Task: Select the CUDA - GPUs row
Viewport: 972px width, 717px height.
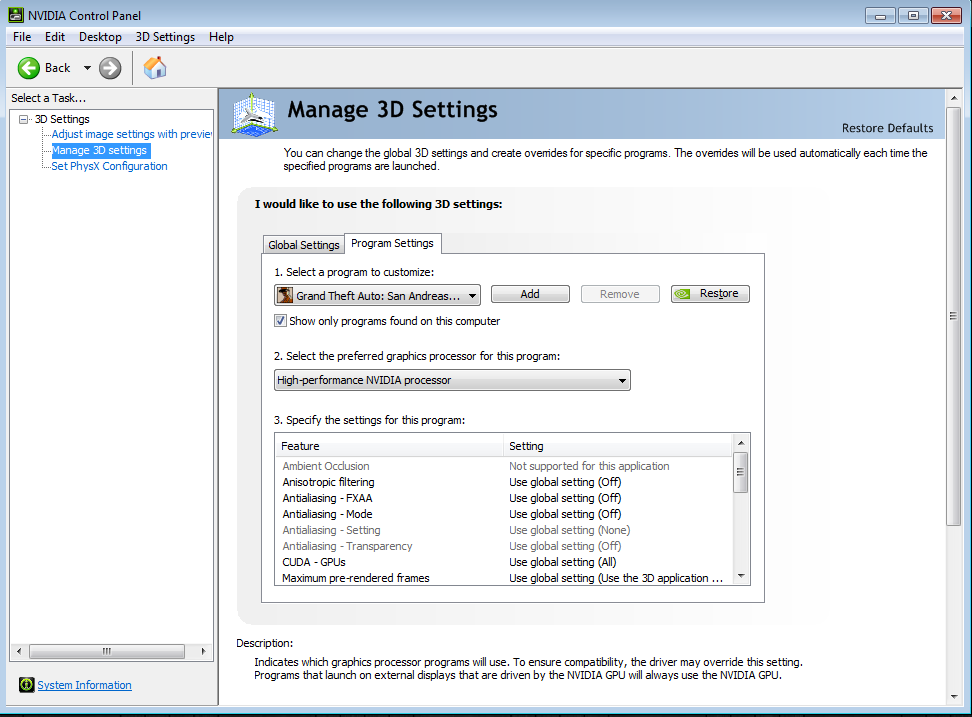Action: [503, 563]
